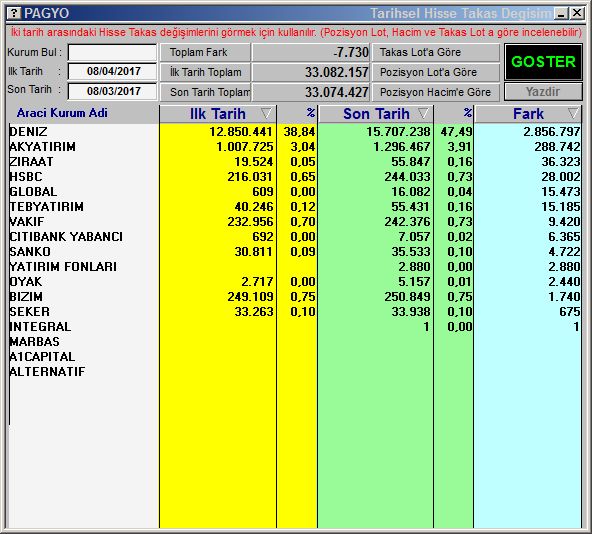Screen dimensions: 592x534
Task: Click the Son Tarih date field
Action: [113, 91]
